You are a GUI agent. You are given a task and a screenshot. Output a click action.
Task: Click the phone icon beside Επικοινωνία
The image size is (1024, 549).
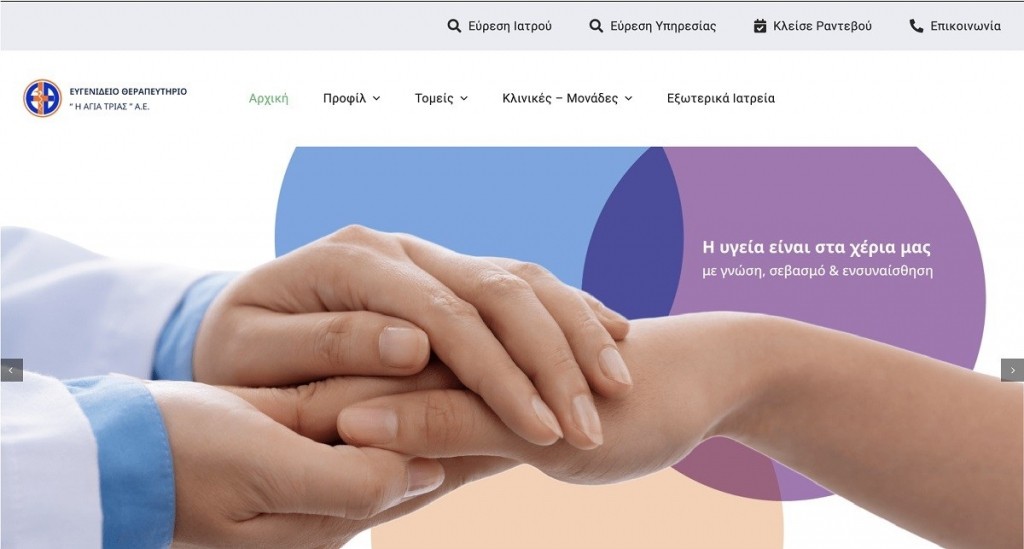916,26
